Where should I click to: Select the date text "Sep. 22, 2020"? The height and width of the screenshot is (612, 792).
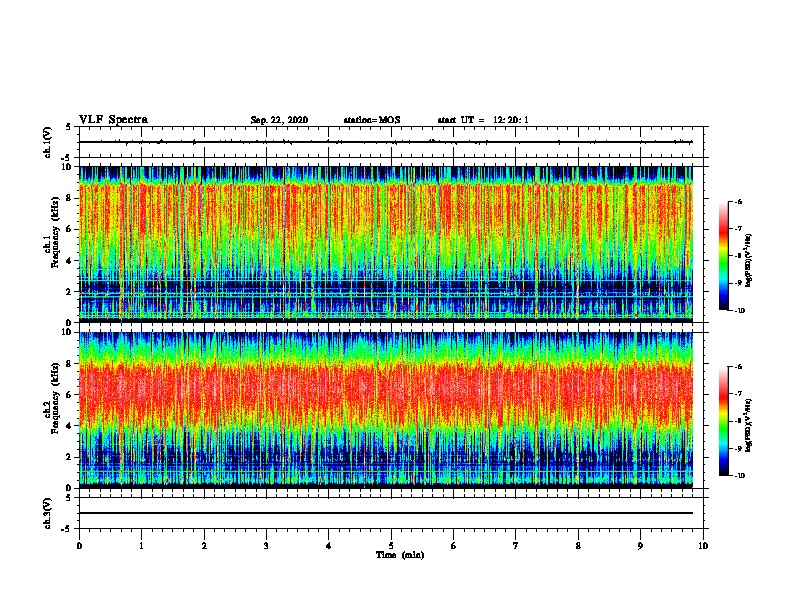pyautogui.click(x=279, y=120)
